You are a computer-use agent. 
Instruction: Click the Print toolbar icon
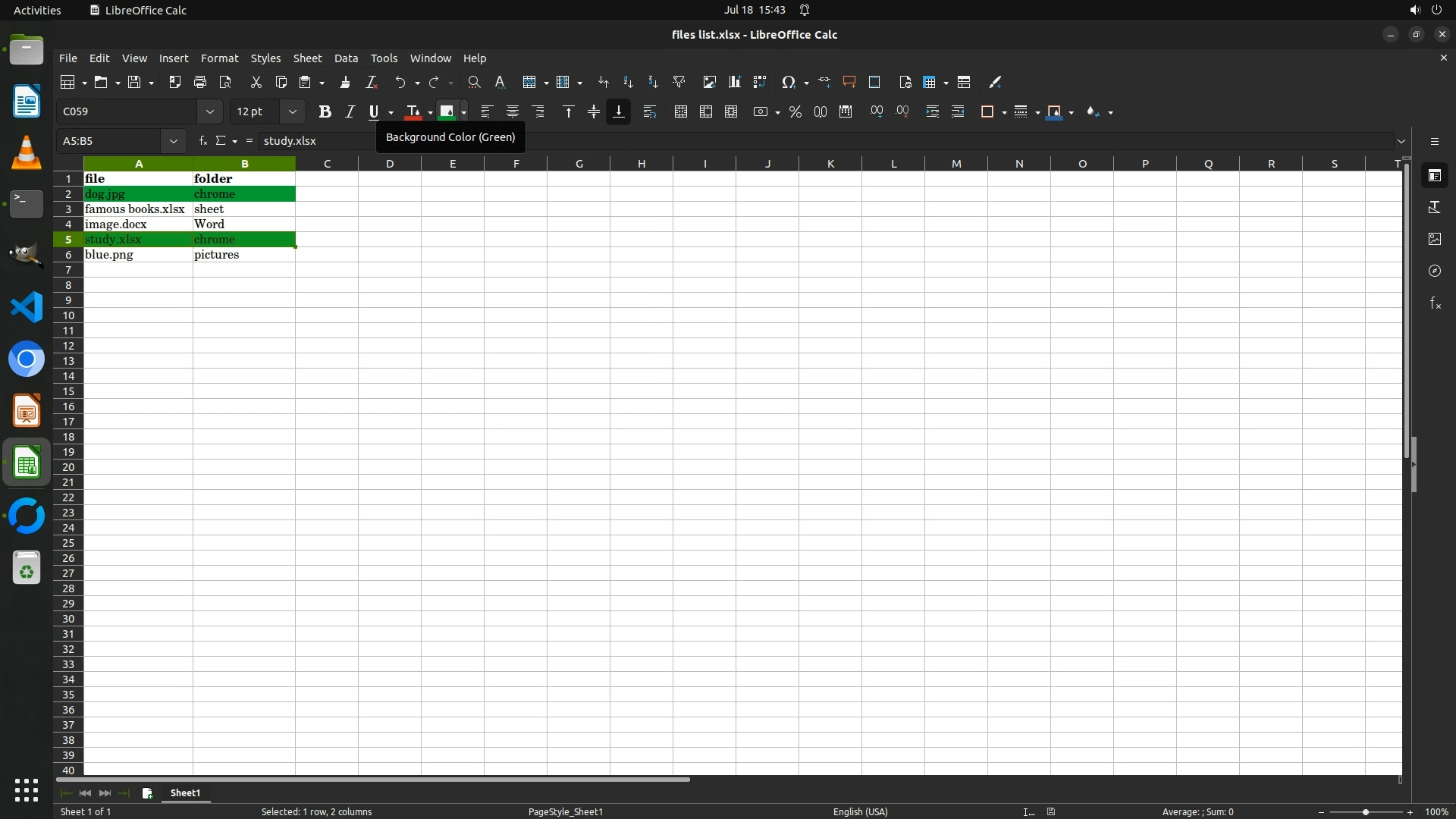pyautogui.click(x=200, y=82)
